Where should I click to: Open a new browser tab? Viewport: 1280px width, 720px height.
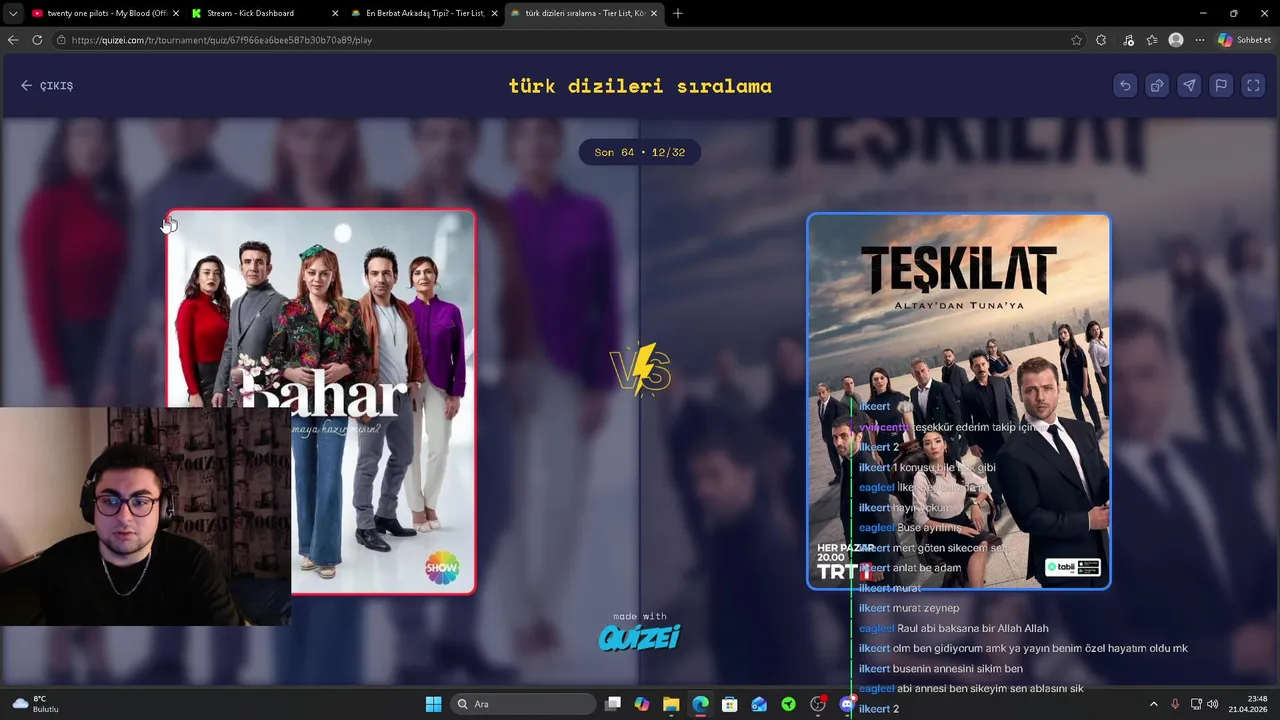point(678,13)
